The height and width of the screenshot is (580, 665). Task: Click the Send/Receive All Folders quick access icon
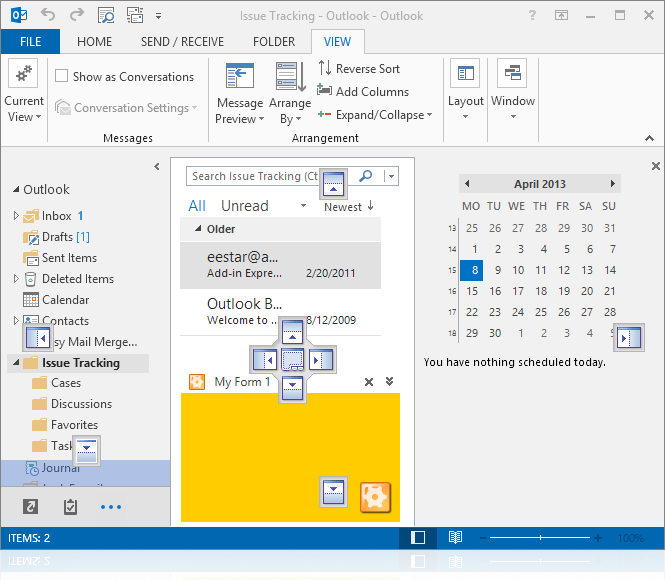[135, 16]
